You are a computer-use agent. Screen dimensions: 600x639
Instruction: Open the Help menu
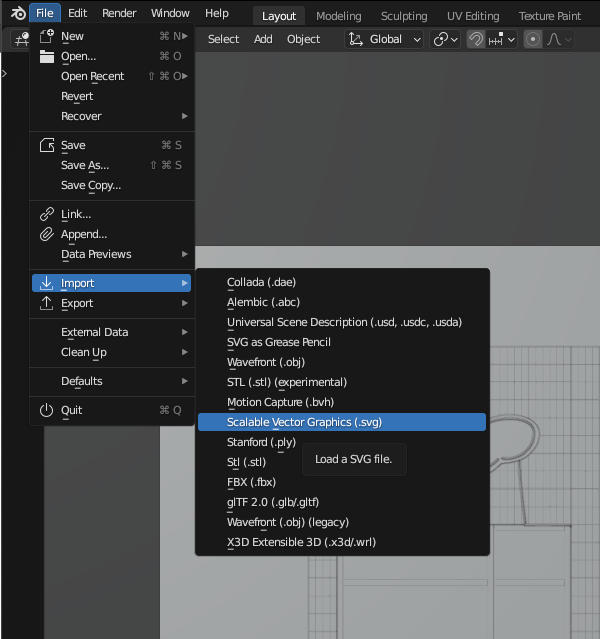pyautogui.click(x=216, y=13)
